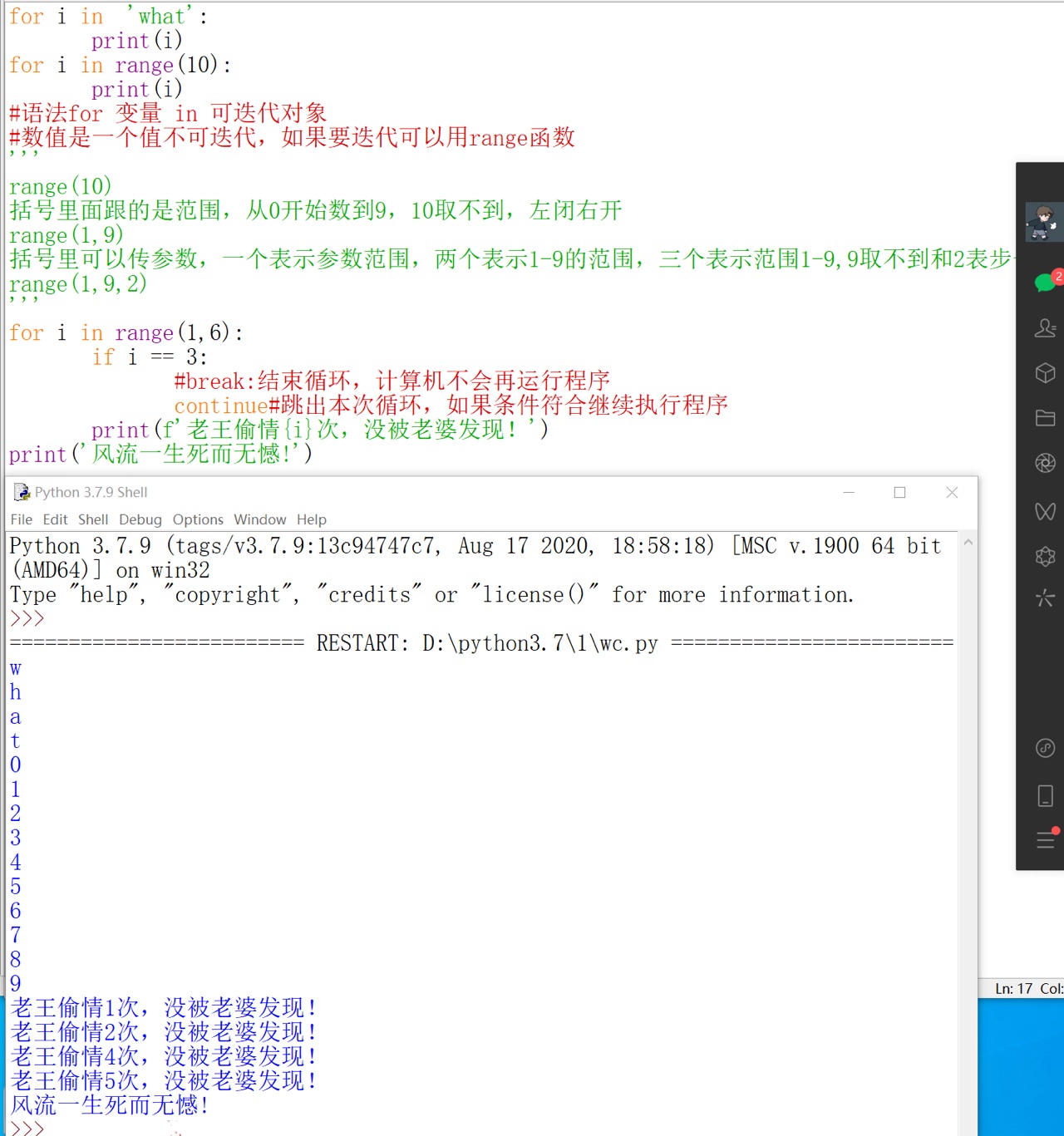Click the Python Shell title bar icon
Screen dimensions: 1064x1136
20,492
